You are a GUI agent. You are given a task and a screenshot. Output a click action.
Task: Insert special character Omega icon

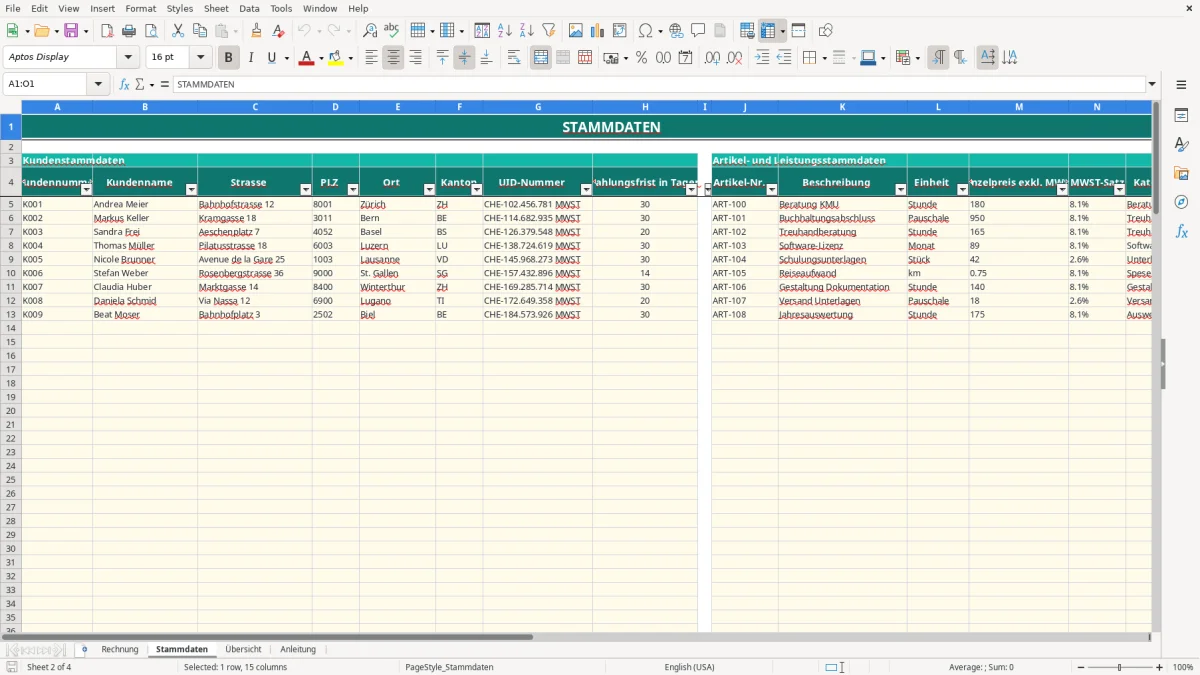click(645, 31)
